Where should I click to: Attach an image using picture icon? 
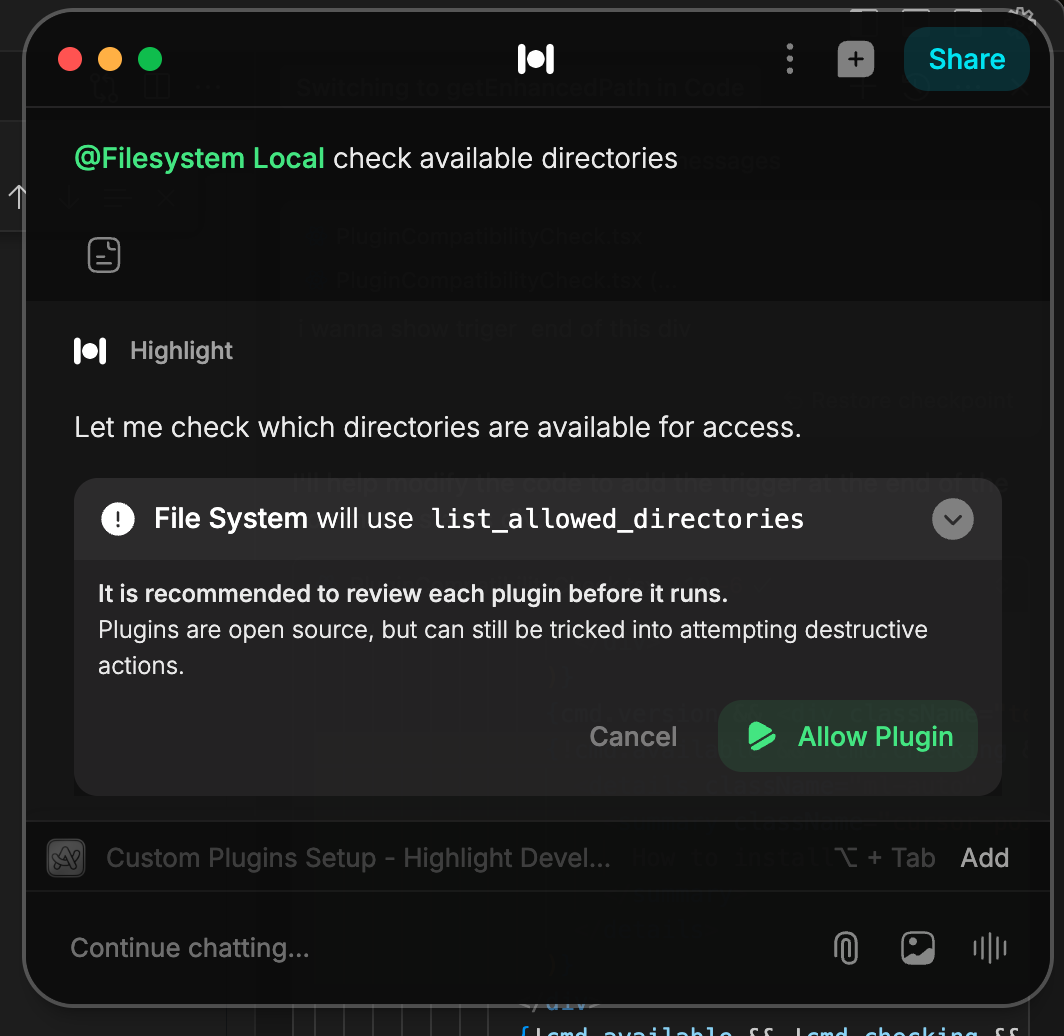tap(917, 948)
